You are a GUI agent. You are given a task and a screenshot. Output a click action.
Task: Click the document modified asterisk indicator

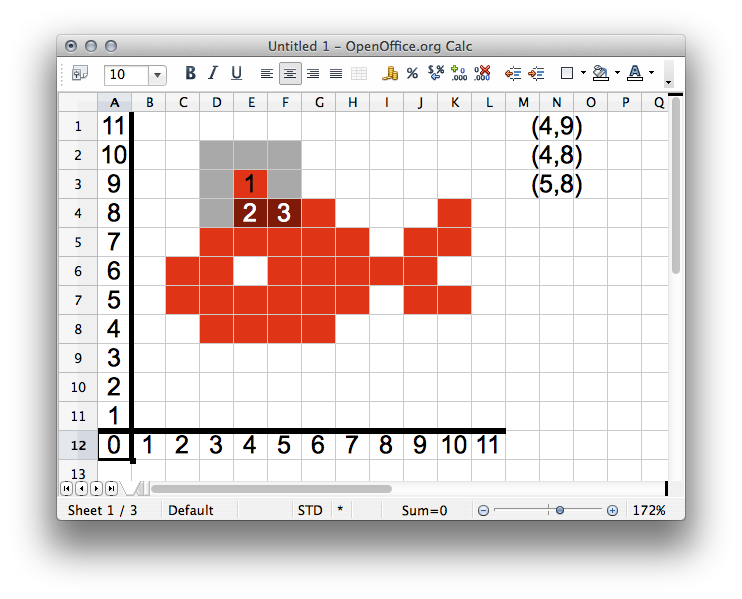tap(340, 510)
